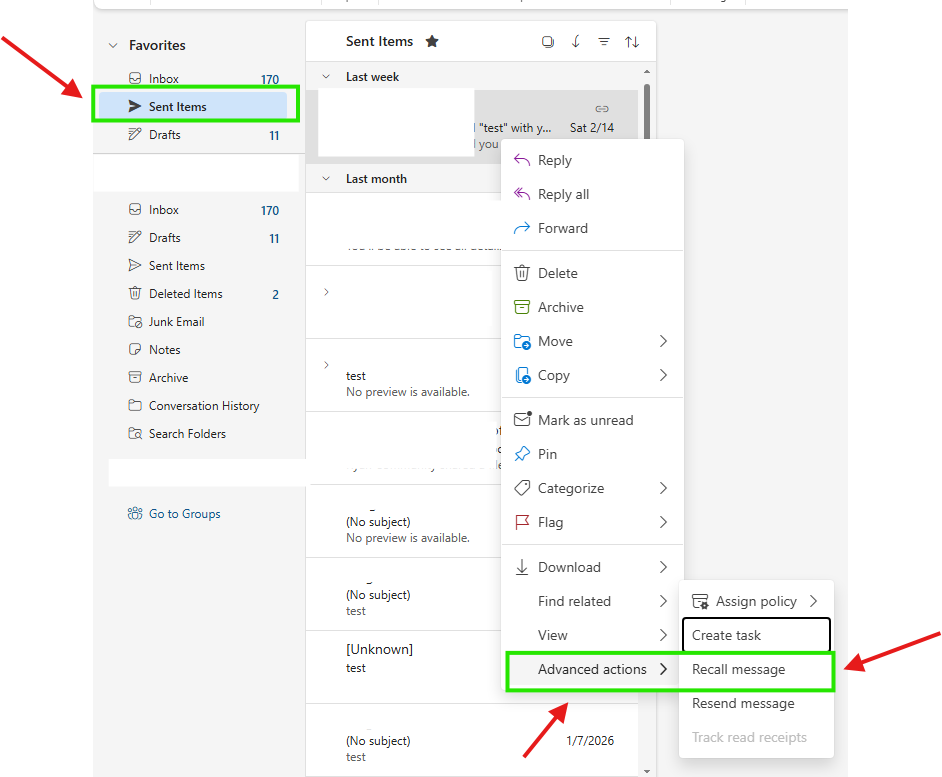Click the Go to Groups link
The width and height of the screenshot is (942, 777).
pyautogui.click(x=184, y=514)
